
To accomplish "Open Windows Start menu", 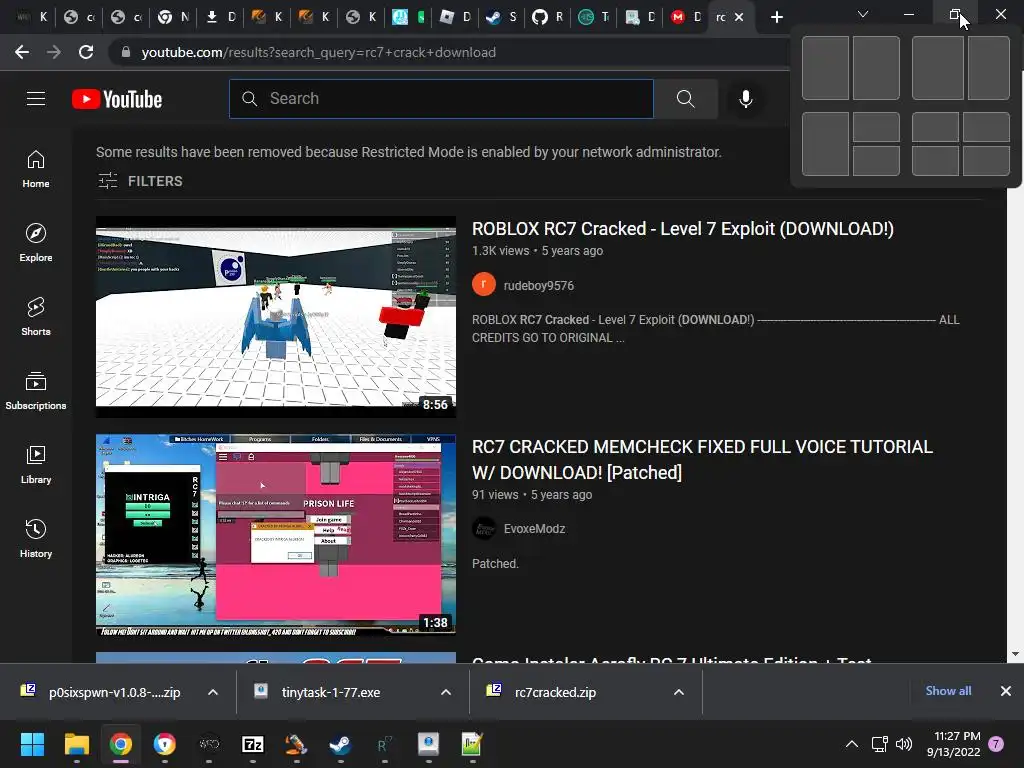I will (x=33, y=744).
